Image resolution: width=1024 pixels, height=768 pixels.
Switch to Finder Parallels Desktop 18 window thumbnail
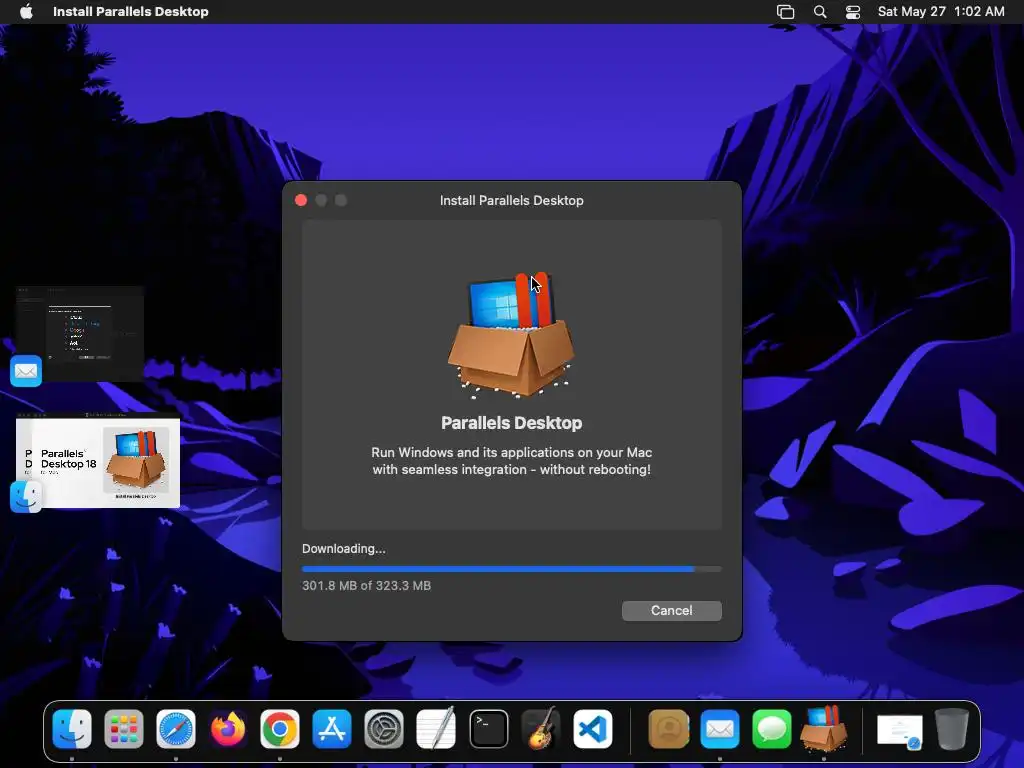click(x=98, y=460)
